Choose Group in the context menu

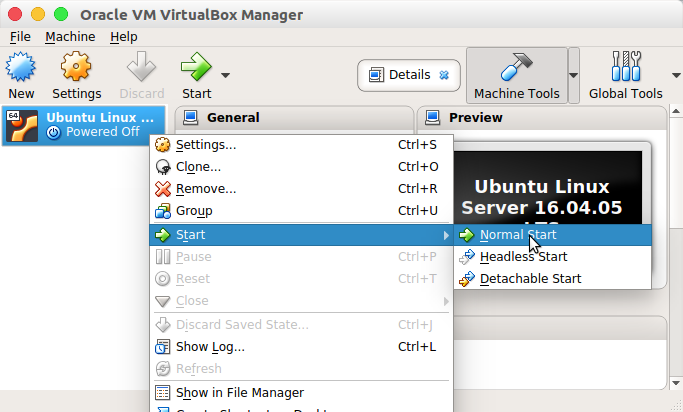coord(301,211)
